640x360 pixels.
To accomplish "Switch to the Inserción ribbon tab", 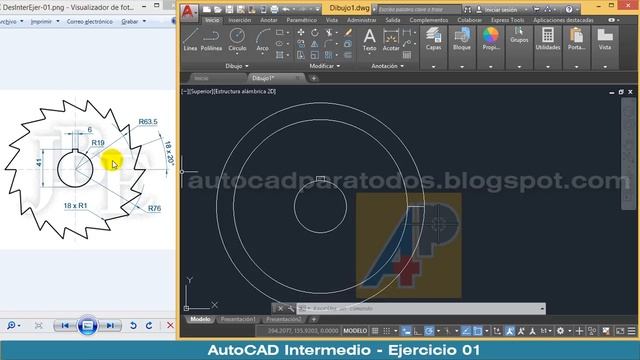I will click(x=240, y=20).
